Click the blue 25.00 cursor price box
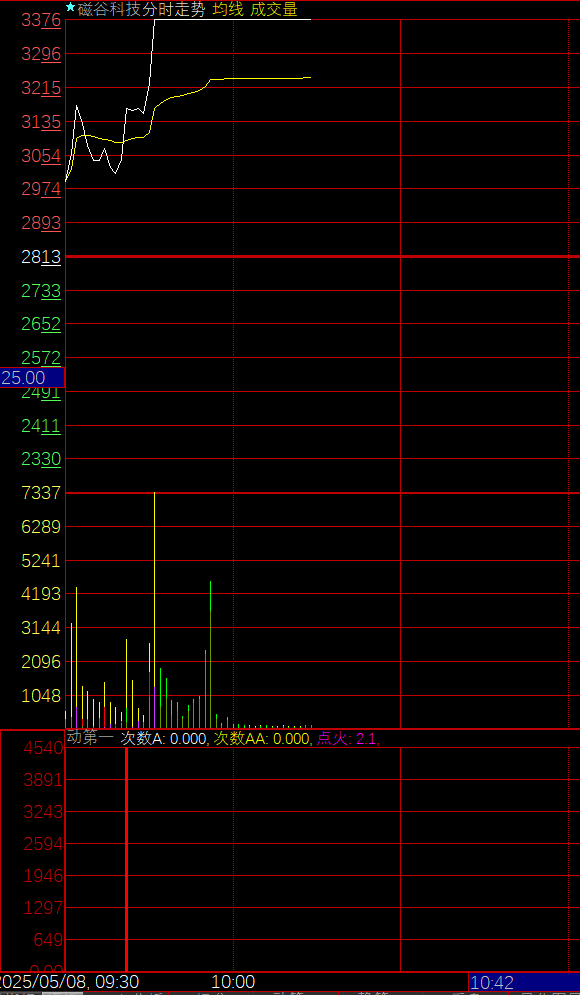Image resolution: width=580 pixels, height=995 pixels. click(32, 378)
